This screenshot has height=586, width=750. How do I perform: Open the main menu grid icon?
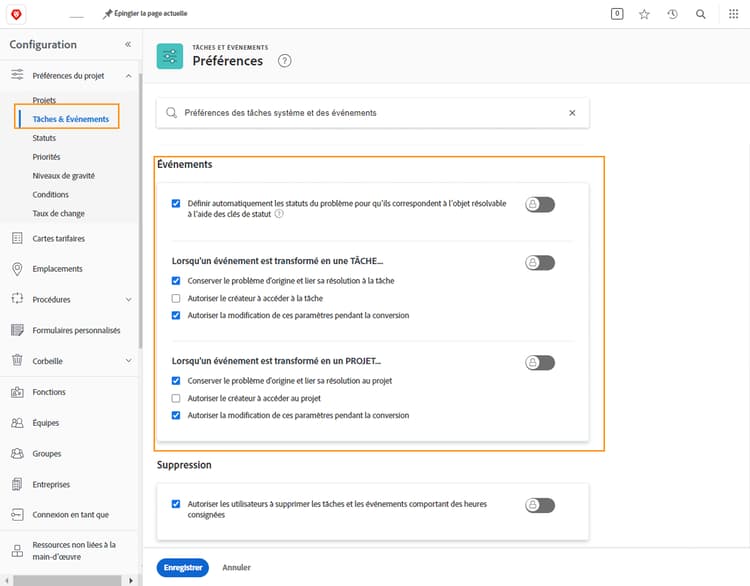pyautogui.click(x=733, y=14)
